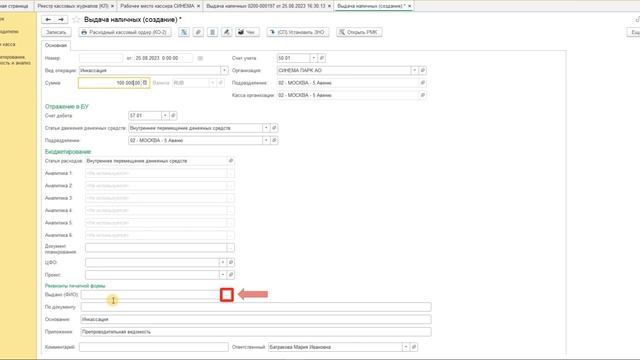640x360 pixels.
Task: Open the ЦФО item with its link icon
Action: pyautogui.click(x=231, y=262)
